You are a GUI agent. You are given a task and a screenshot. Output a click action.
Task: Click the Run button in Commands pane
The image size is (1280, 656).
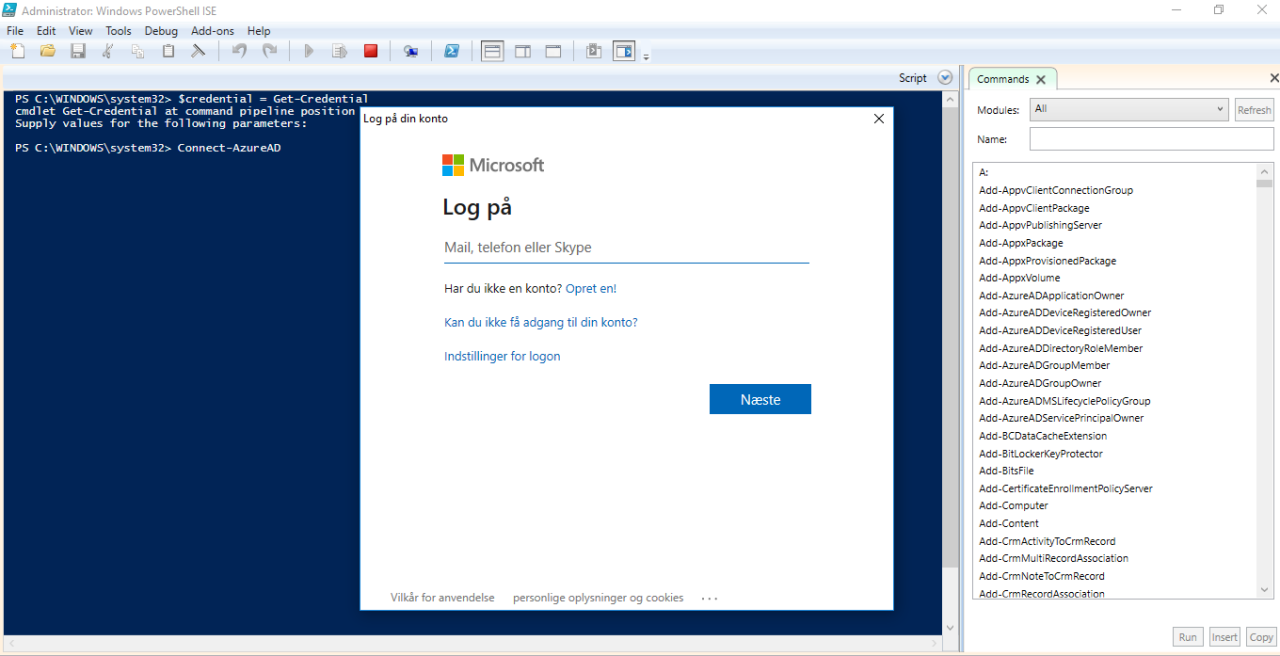(1187, 637)
